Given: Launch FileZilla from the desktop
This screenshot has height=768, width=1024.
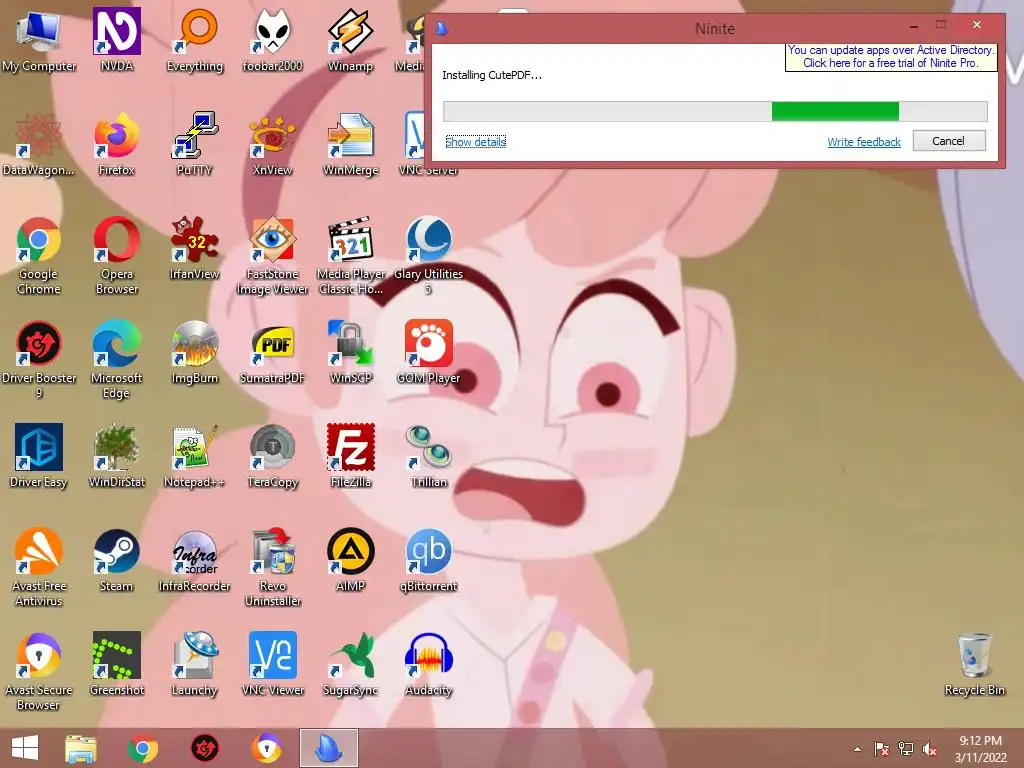Looking at the screenshot, I should [x=351, y=456].
